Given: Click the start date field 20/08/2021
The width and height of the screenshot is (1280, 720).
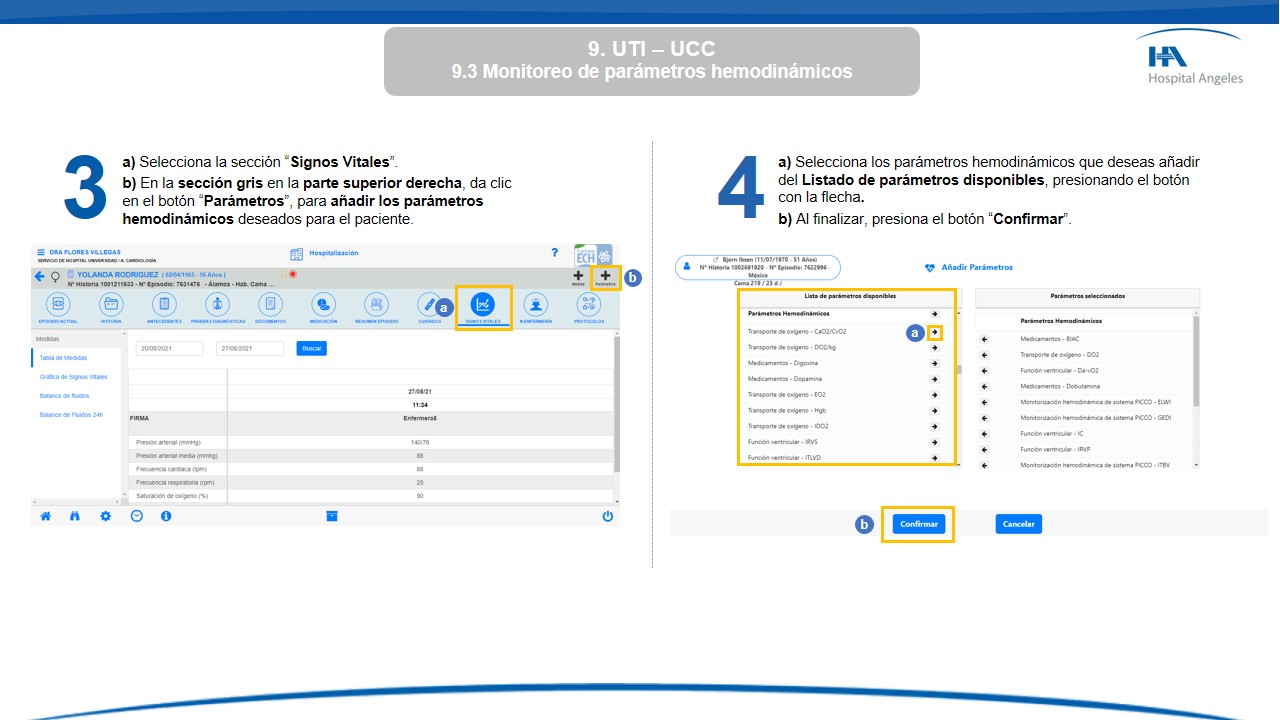Looking at the screenshot, I should coord(169,348).
